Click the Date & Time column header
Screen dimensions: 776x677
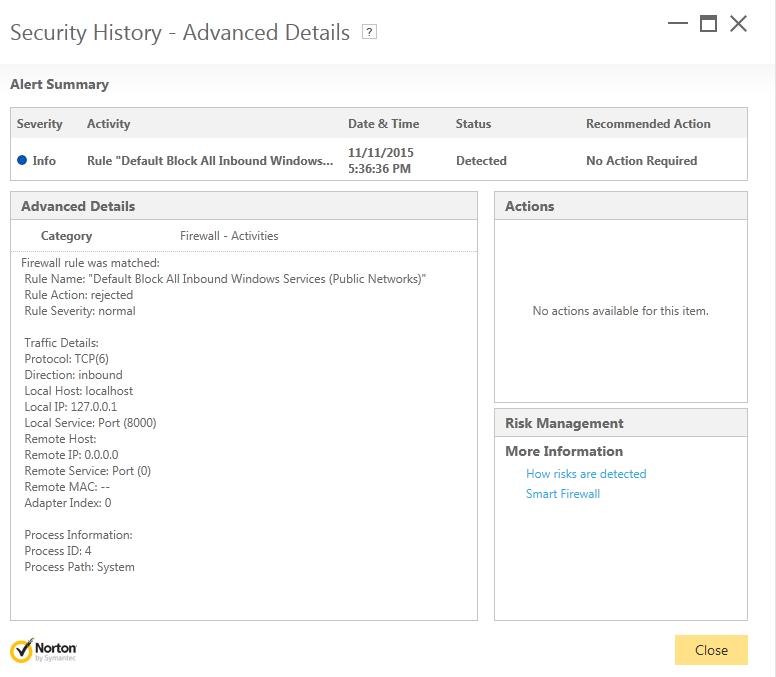[x=383, y=124]
